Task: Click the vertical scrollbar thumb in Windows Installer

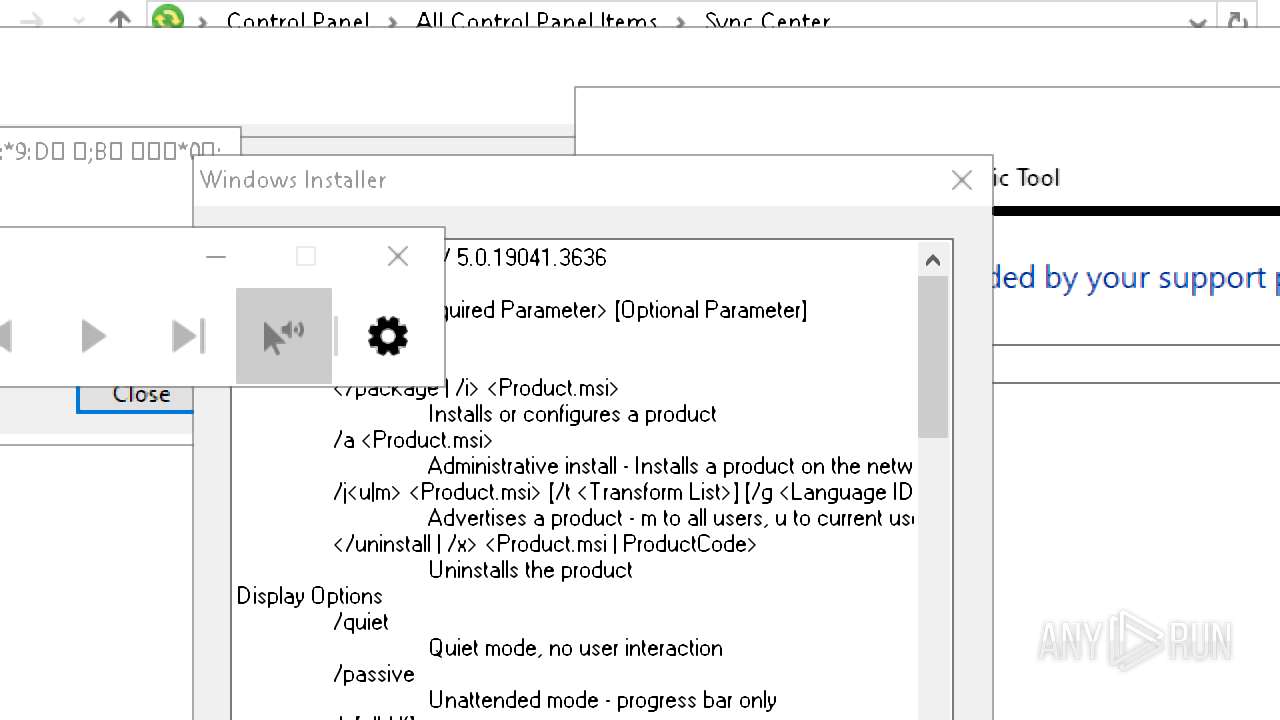Action: [933, 356]
